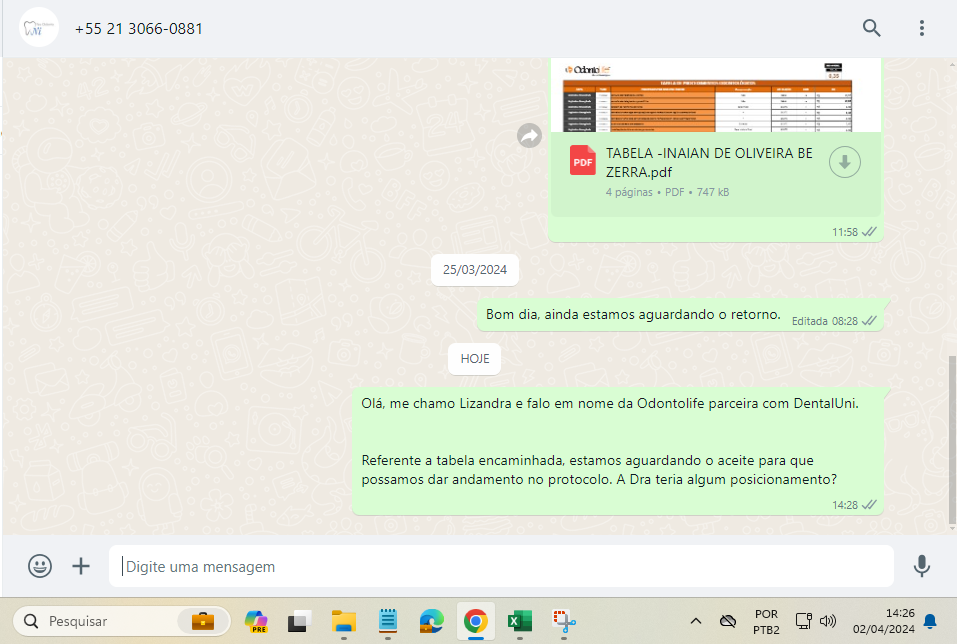Click the '4 páginas • PDF • 747 kB' details
957x644 pixels.
click(667, 192)
